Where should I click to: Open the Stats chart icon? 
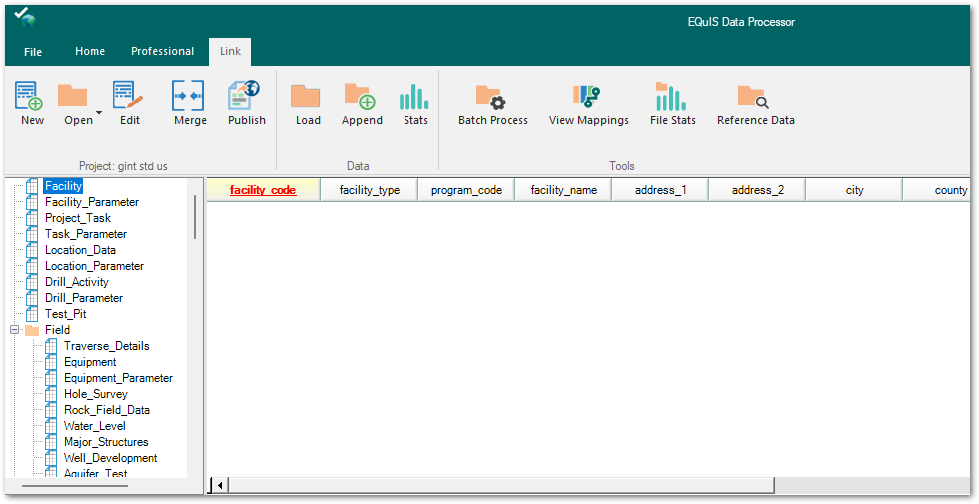(x=414, y=97)
